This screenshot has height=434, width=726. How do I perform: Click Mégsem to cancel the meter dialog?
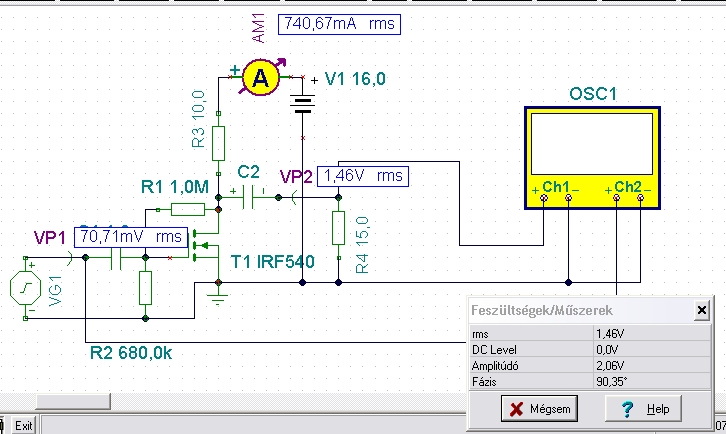539,409
